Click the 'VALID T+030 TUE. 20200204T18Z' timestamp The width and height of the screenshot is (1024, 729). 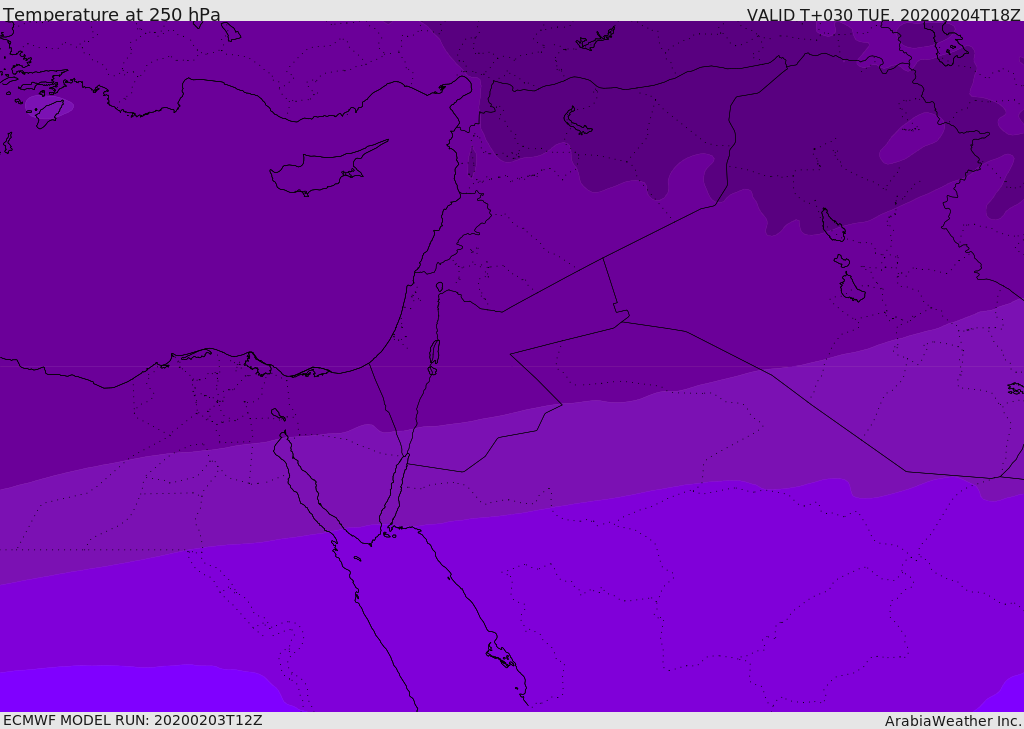click(884, 15)
